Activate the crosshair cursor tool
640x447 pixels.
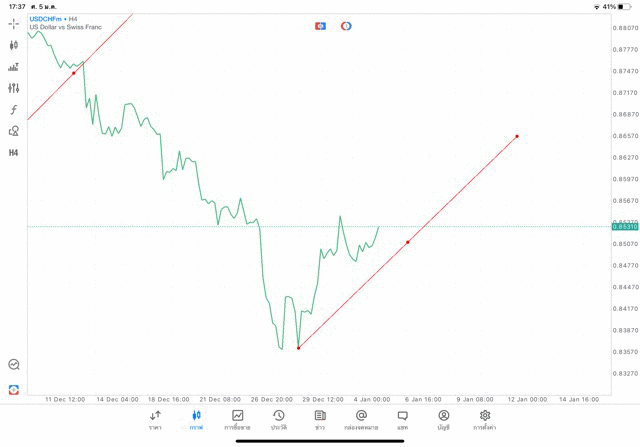coord(14,23)
